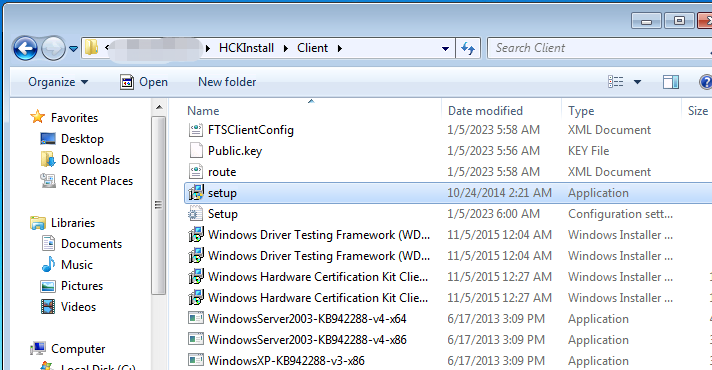
Task: Click Open in the toolbar
Action: coord(144,82)
